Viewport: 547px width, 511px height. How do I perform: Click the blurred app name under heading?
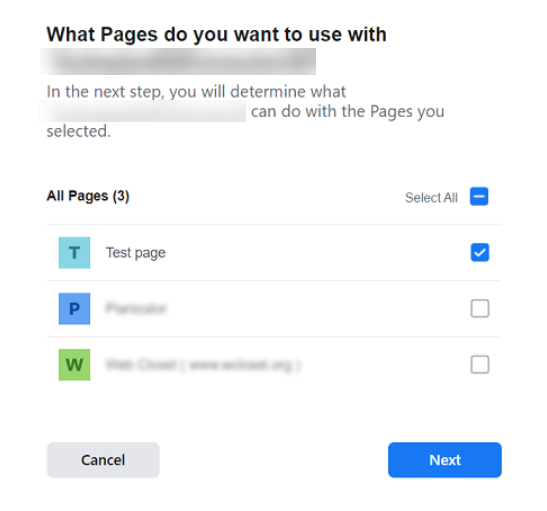coord(178,61)
